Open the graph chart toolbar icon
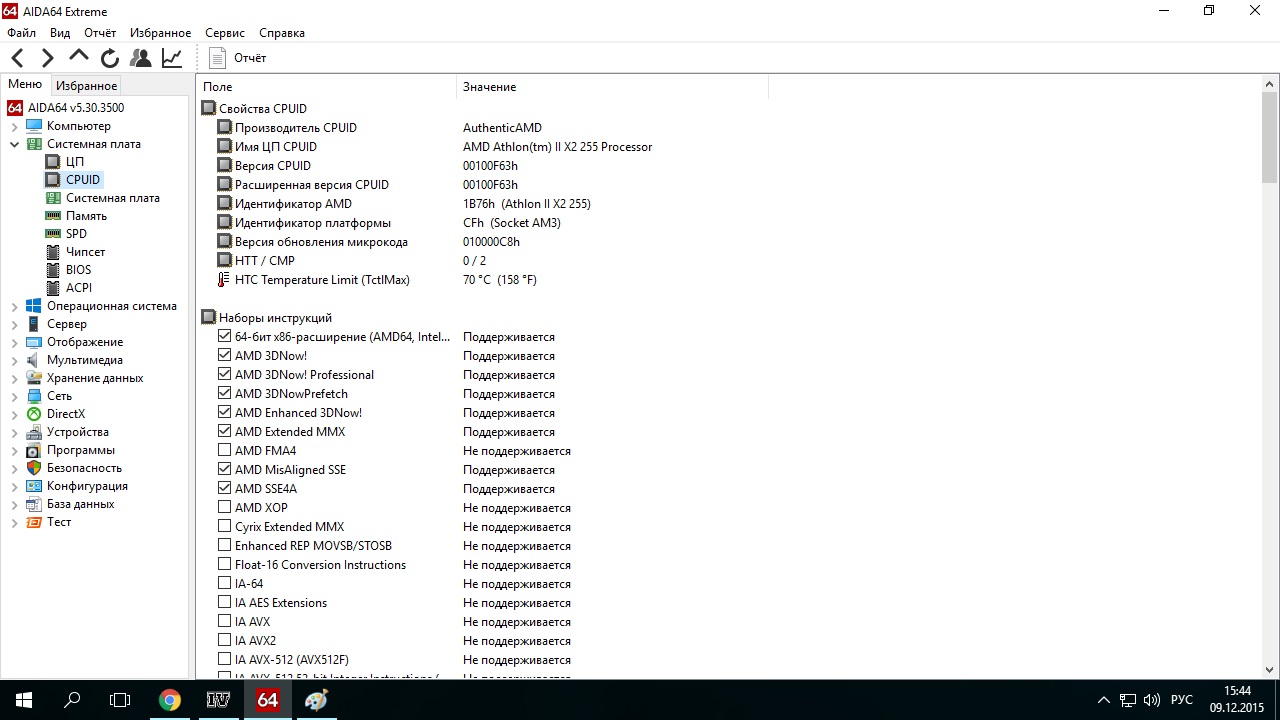 172,58
